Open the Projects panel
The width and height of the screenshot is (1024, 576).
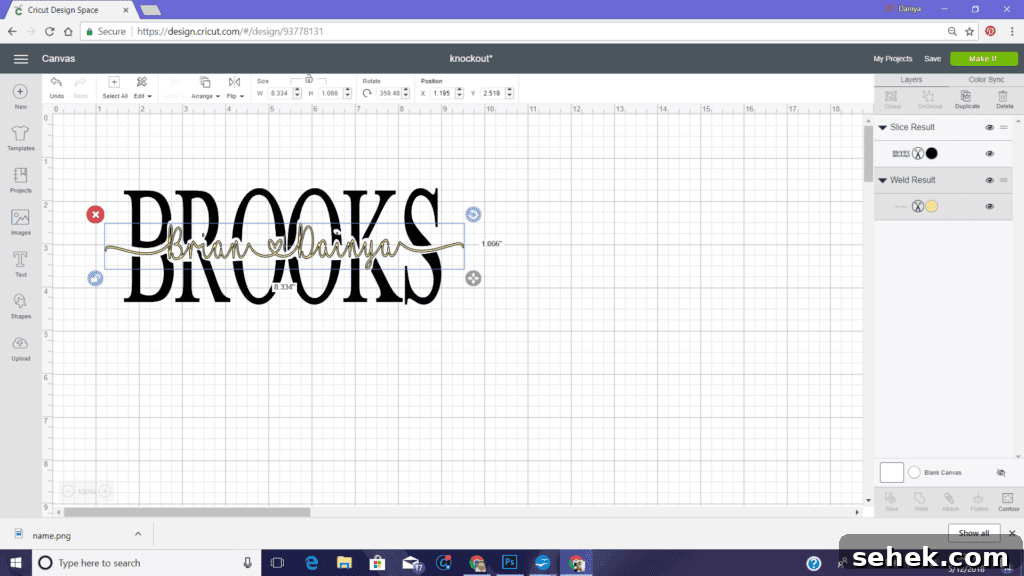pos(20,180)
